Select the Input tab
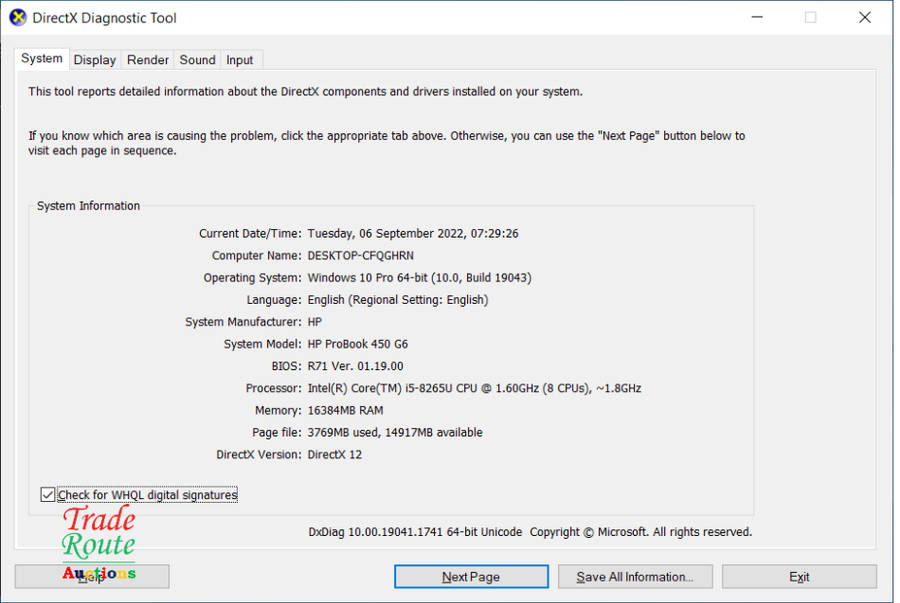900x603 pixels. 240,60
